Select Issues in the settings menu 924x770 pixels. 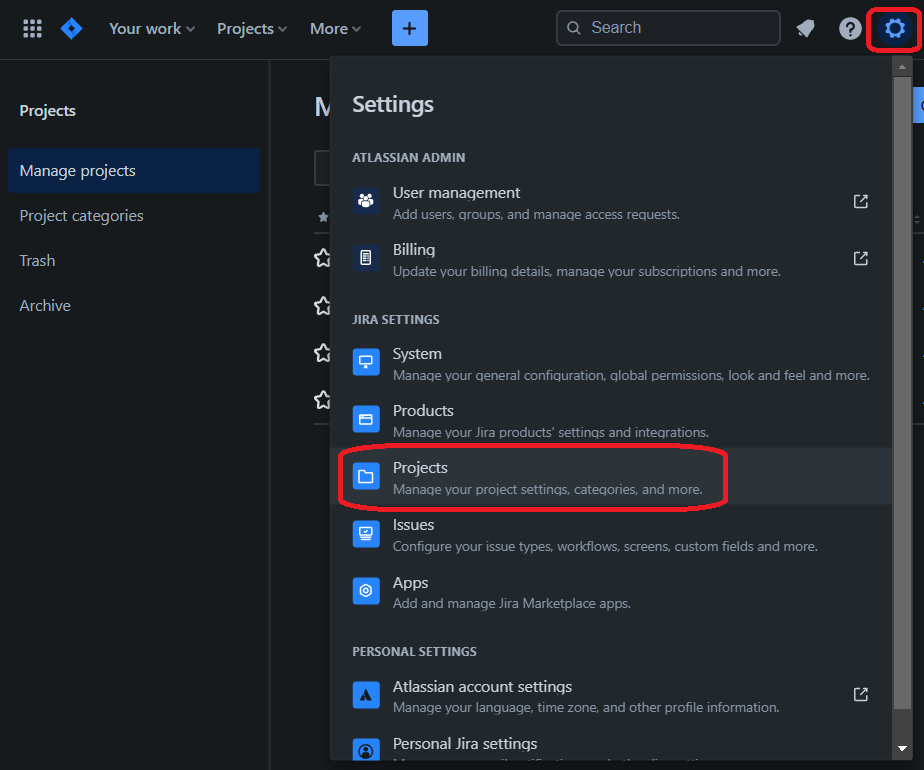413,525
